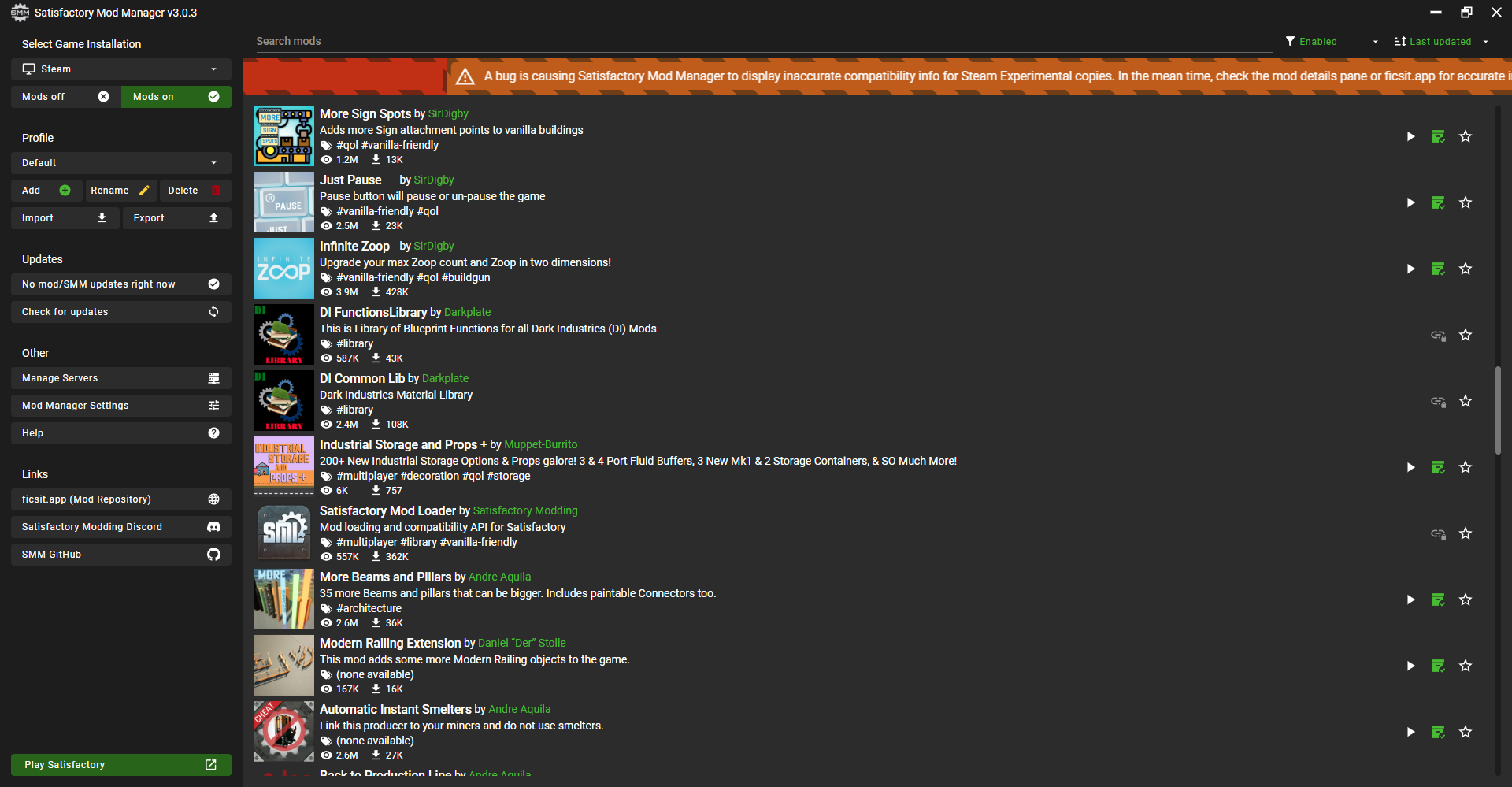Click the installed icon for Infinite Zoop

click(x=1438, y=269)
